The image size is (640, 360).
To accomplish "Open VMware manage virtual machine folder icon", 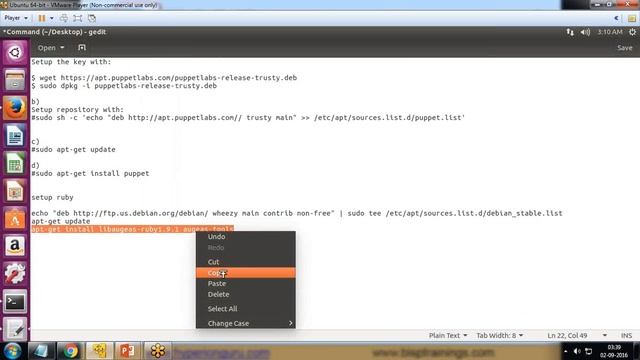I will tap(632, 18).
